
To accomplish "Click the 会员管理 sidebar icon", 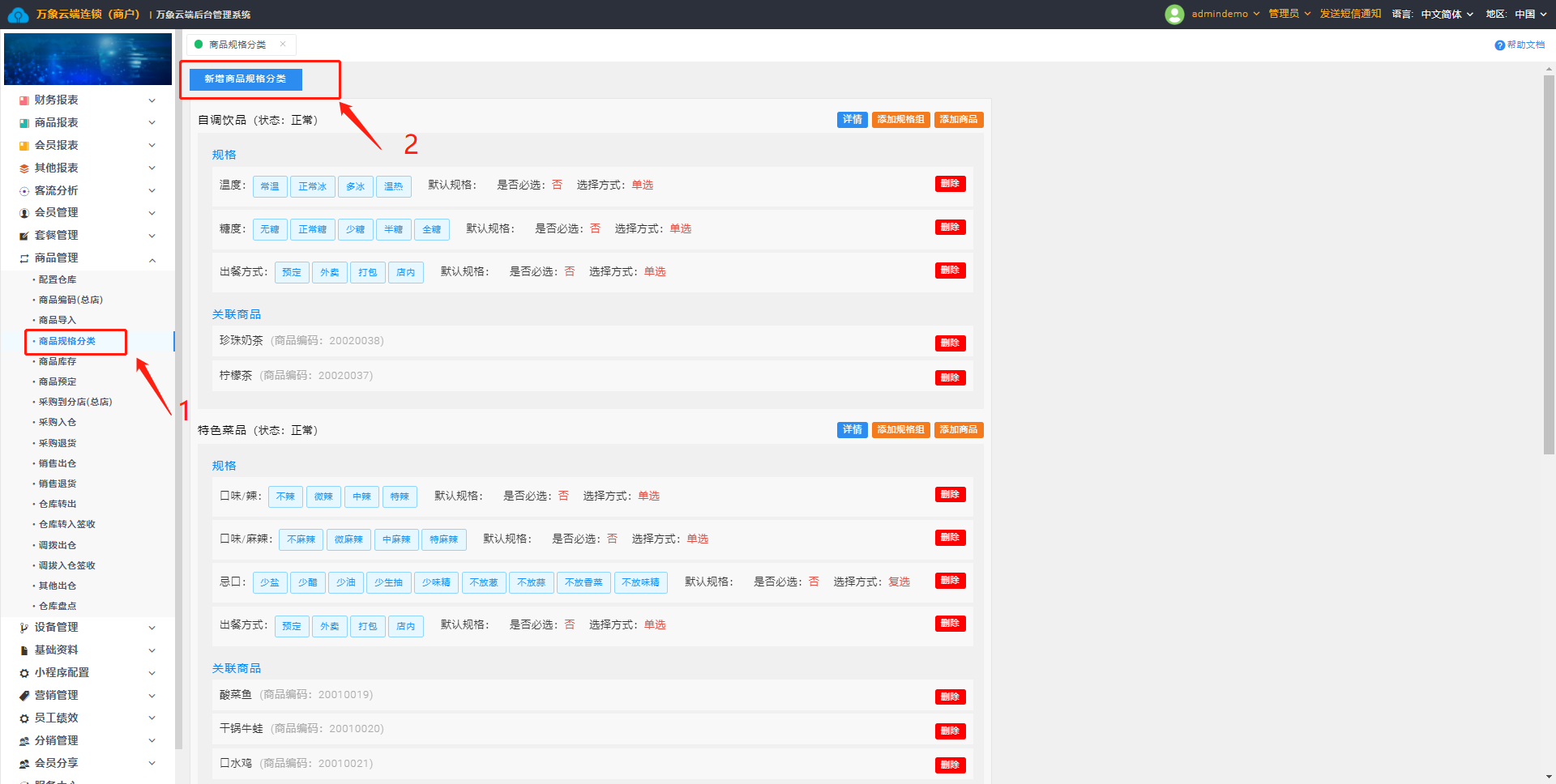I will [24, 213].
